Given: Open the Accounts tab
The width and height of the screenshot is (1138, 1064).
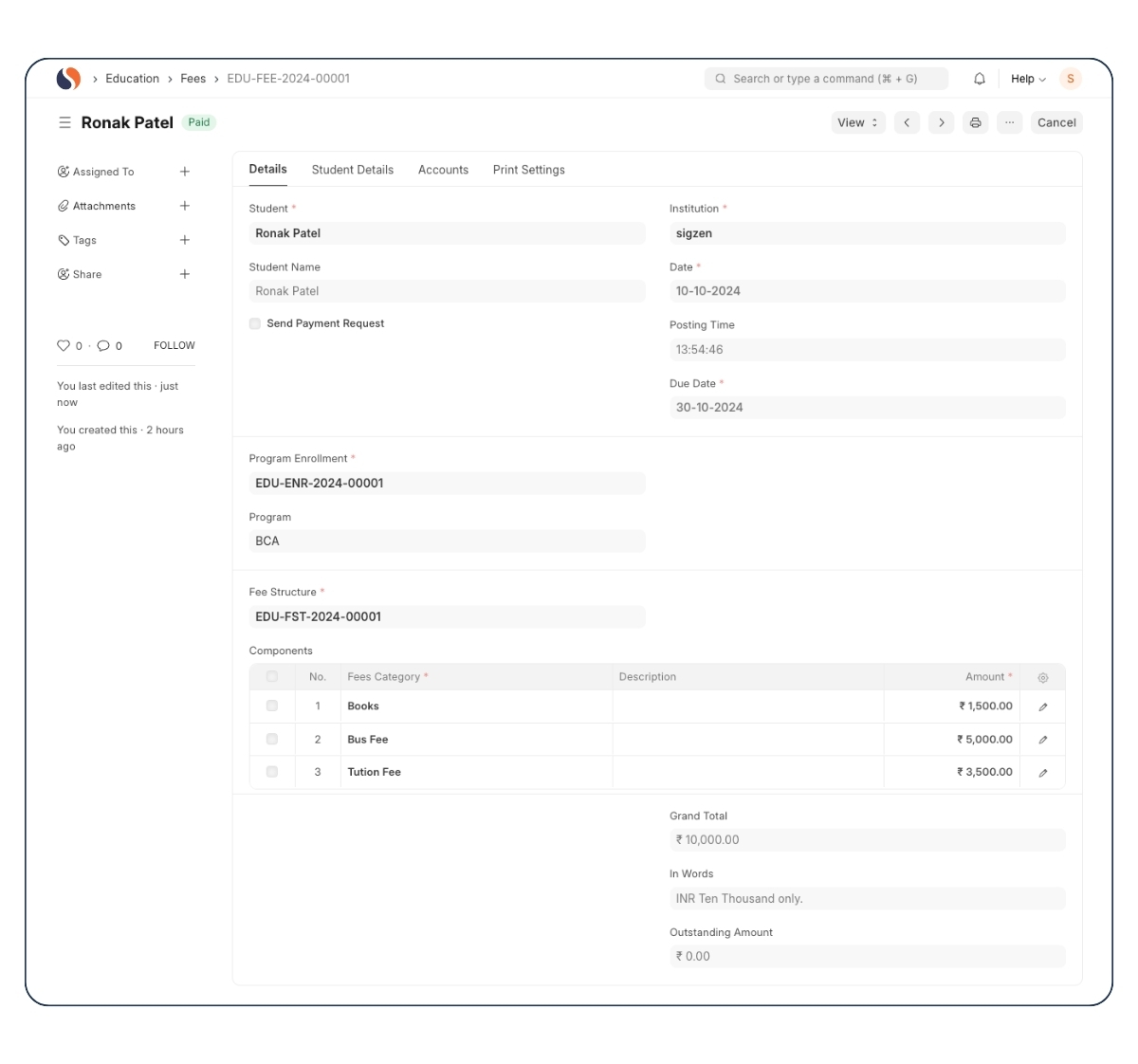Looking at the screenshot, I should coord(443,170).
